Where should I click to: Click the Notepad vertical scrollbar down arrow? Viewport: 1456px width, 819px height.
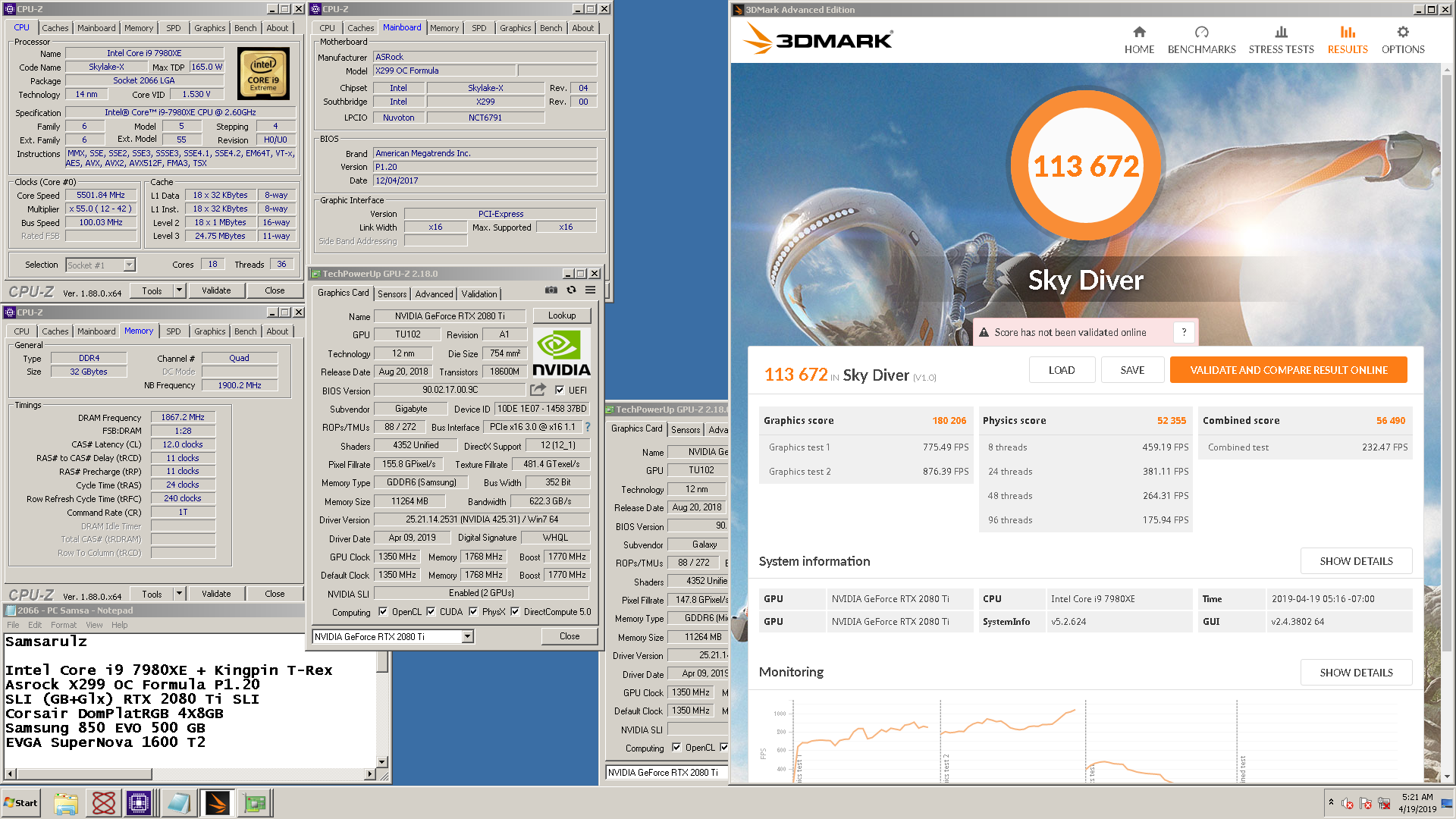tap(382, 761)
